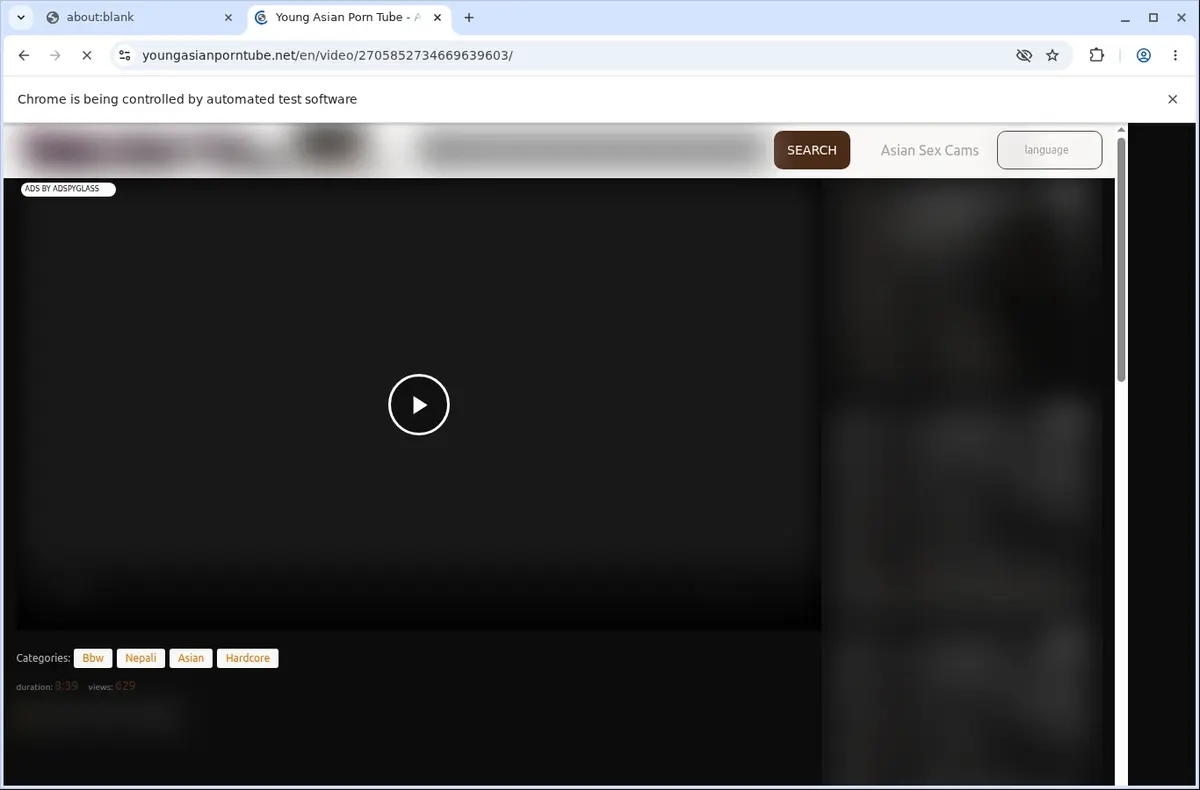Click the crossed-out eye icon in the address bar

[x=1023, y=56]
